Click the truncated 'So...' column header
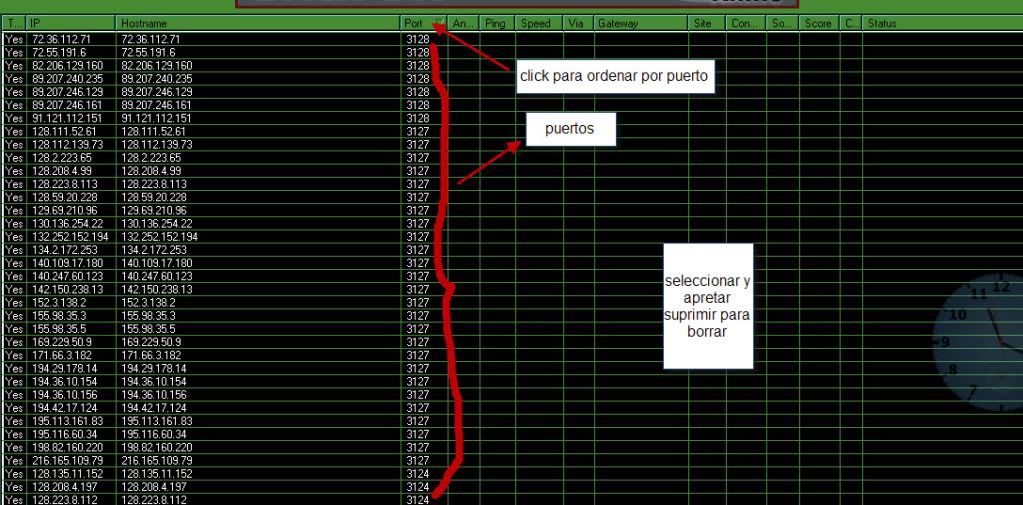The height and width of the screenshot is (505, 1023). (782, 23)
